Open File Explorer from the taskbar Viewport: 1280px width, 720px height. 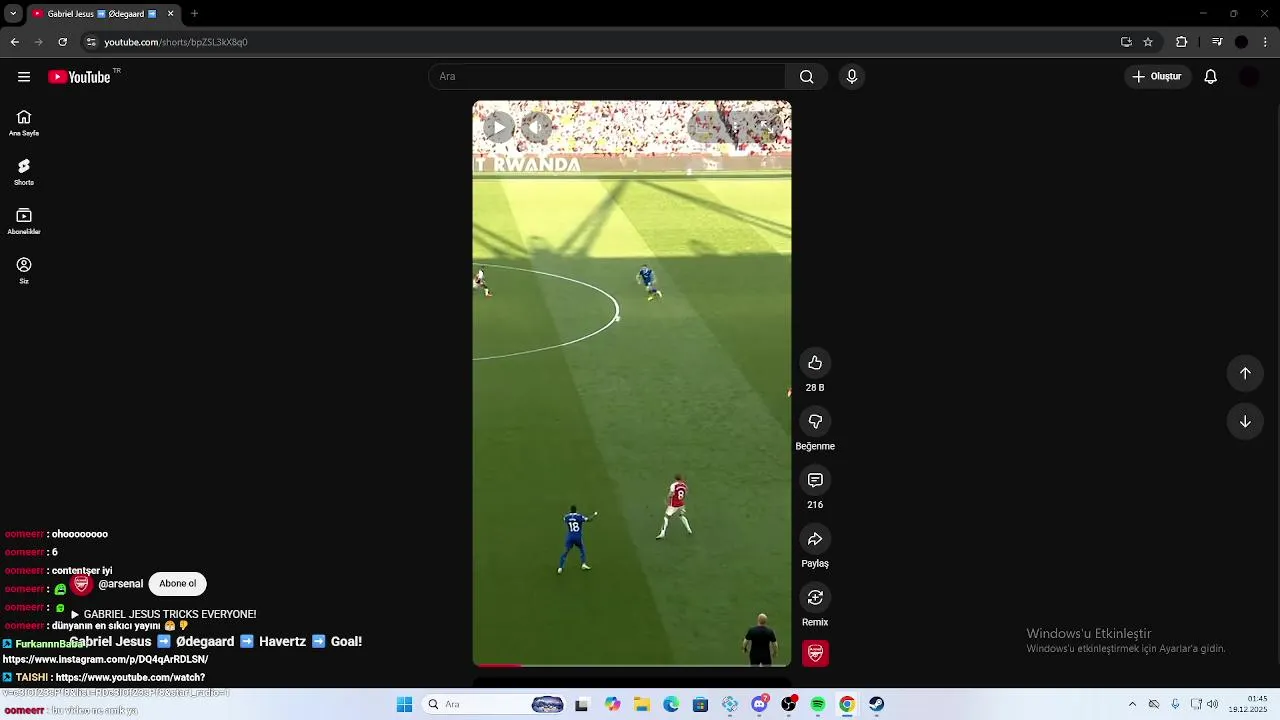click(641, 704)
